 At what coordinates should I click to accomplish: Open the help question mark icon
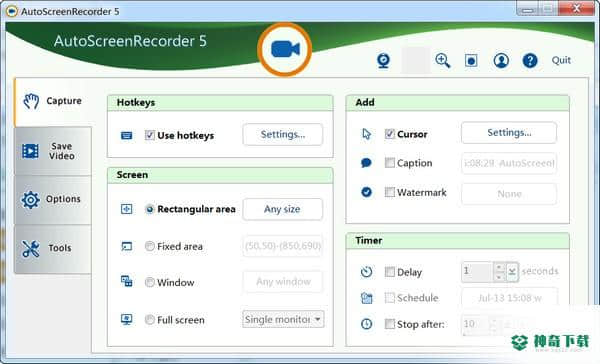pyautogui.click(x=530, y=60)
